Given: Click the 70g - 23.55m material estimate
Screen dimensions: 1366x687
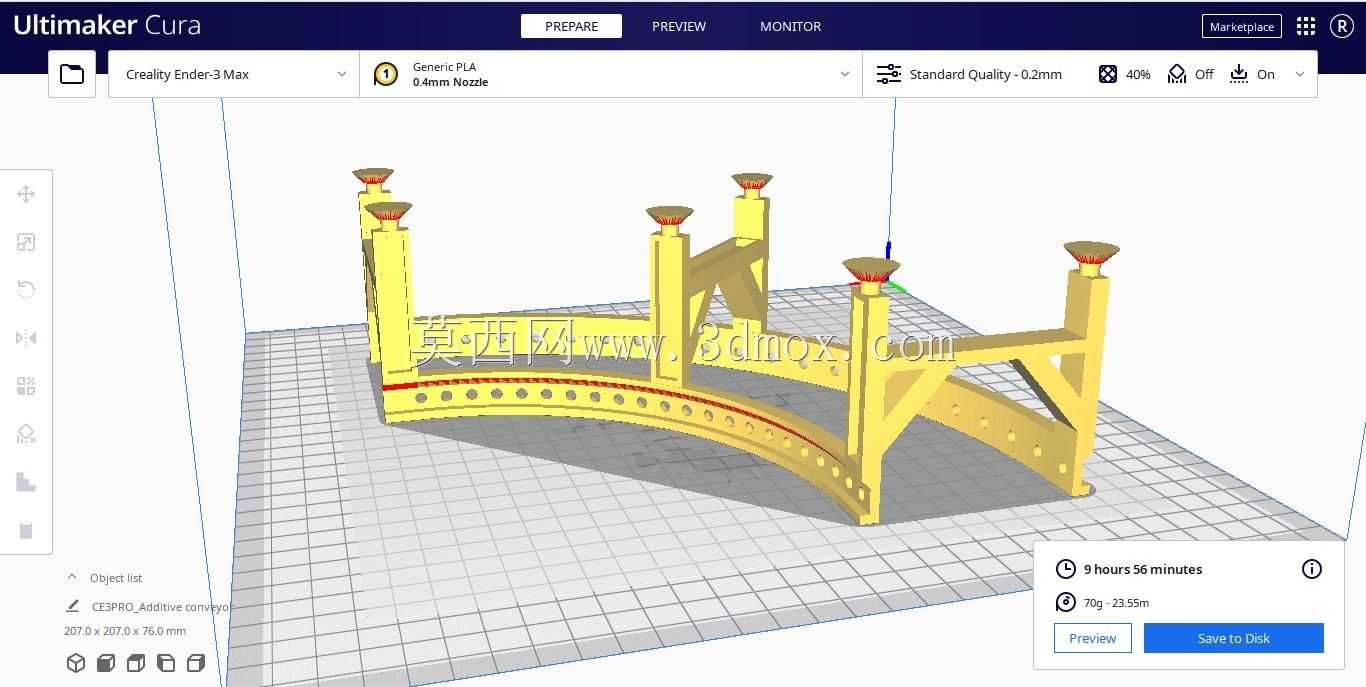Looking at the screenshot, I should pyautogui.click(x=1116, y=602).
